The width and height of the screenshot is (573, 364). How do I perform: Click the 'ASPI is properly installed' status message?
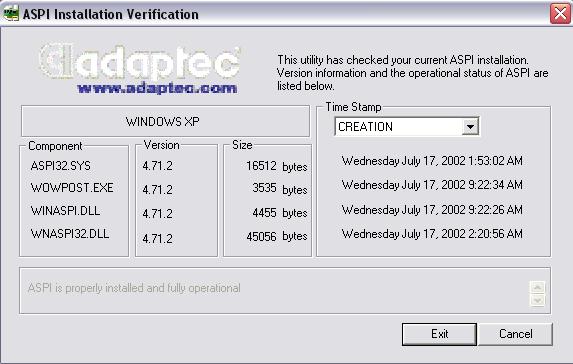(x=134, y=288)
